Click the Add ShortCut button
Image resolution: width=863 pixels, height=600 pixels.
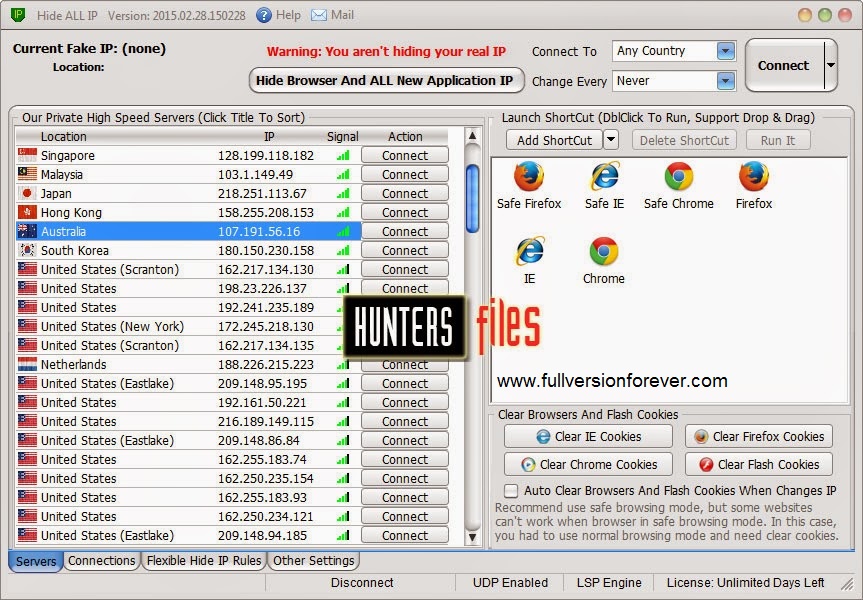[554, 140]
